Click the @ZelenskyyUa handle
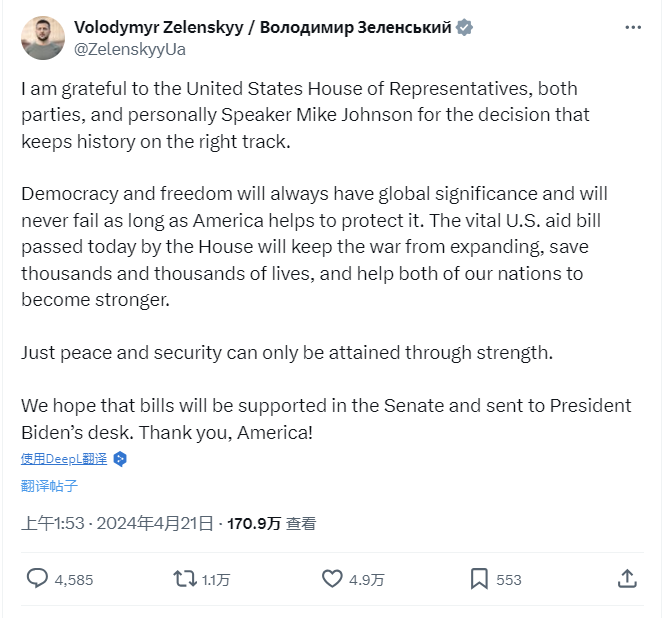This screenshot has width=667, height=618. [130, 48]
